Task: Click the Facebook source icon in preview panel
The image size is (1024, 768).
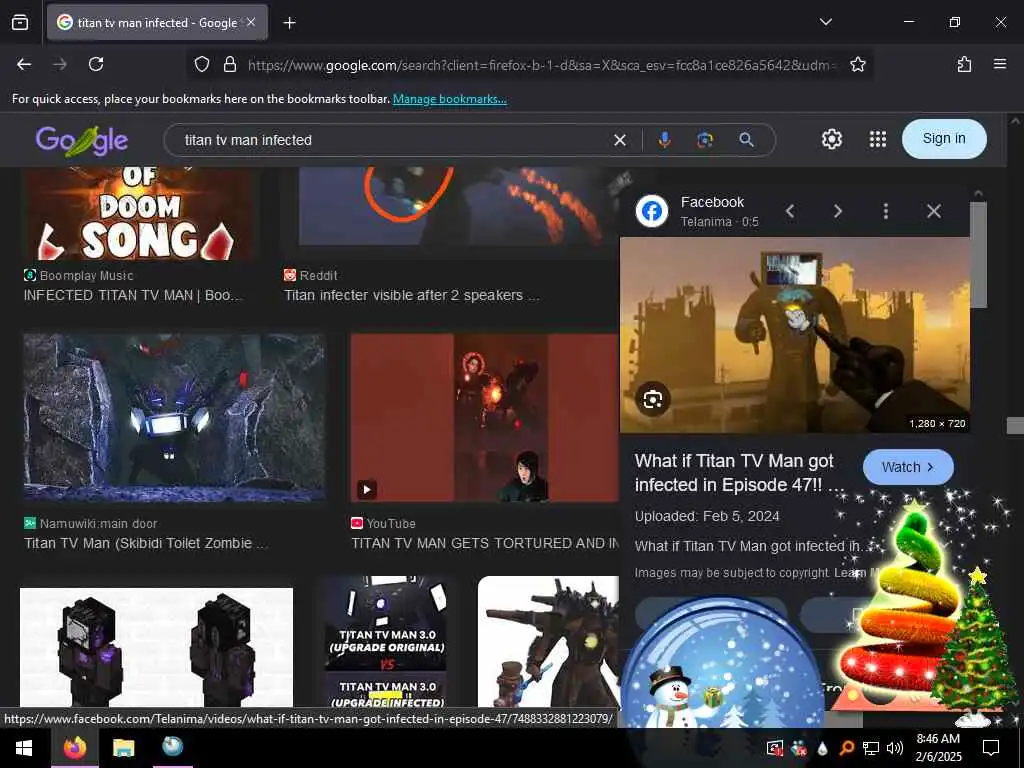Action: [x=652, y=211]
